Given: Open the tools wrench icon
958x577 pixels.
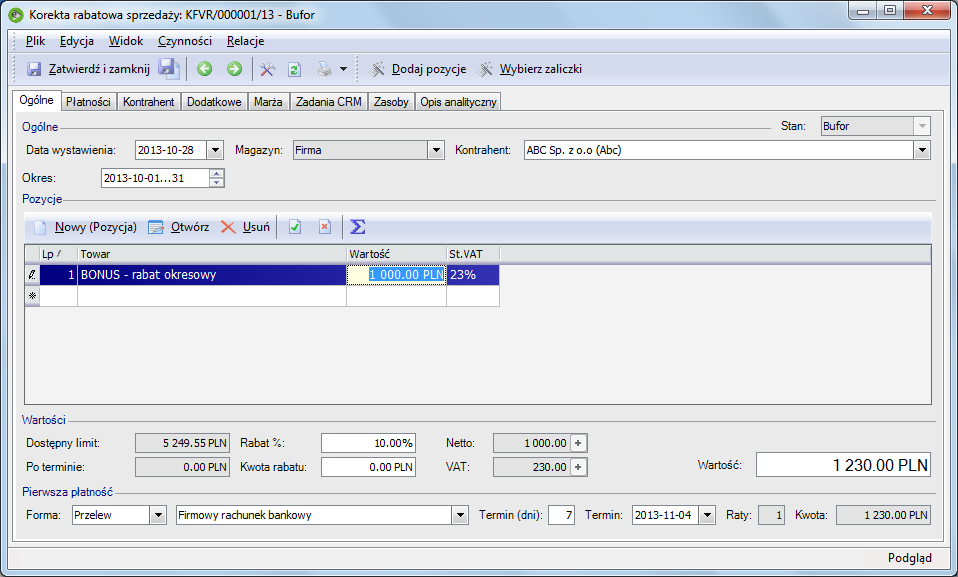Looking at the screenshot, I should point(267,69).
